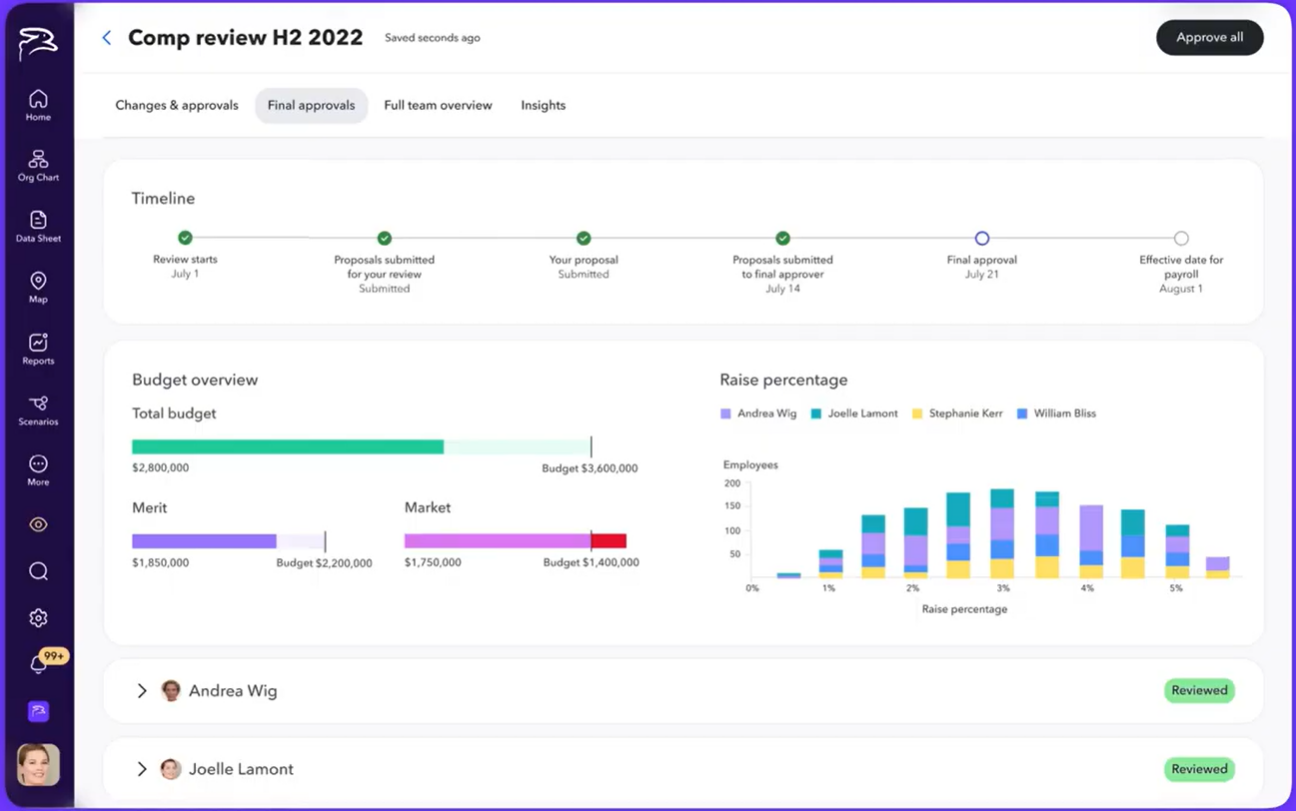Click the Budget $1,400,000 market label

[x=591, y=563]
